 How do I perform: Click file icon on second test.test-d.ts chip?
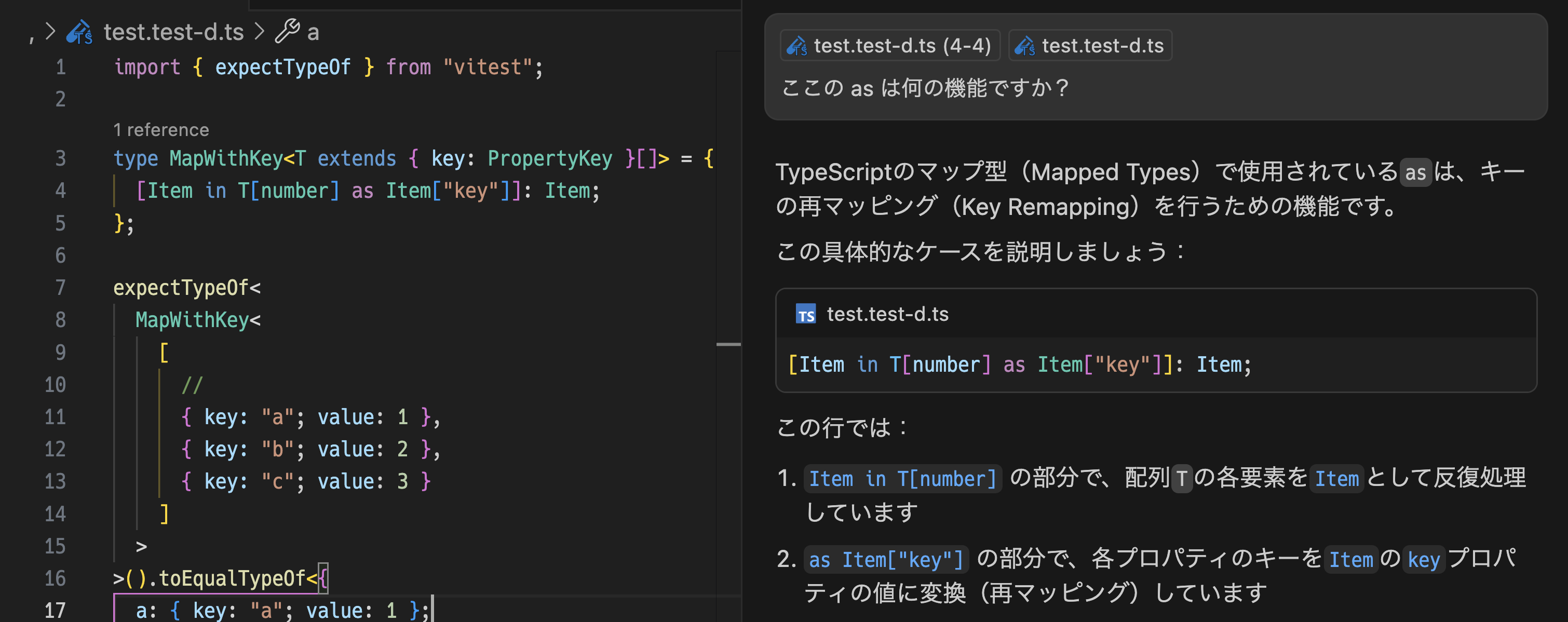point(1025,46)
